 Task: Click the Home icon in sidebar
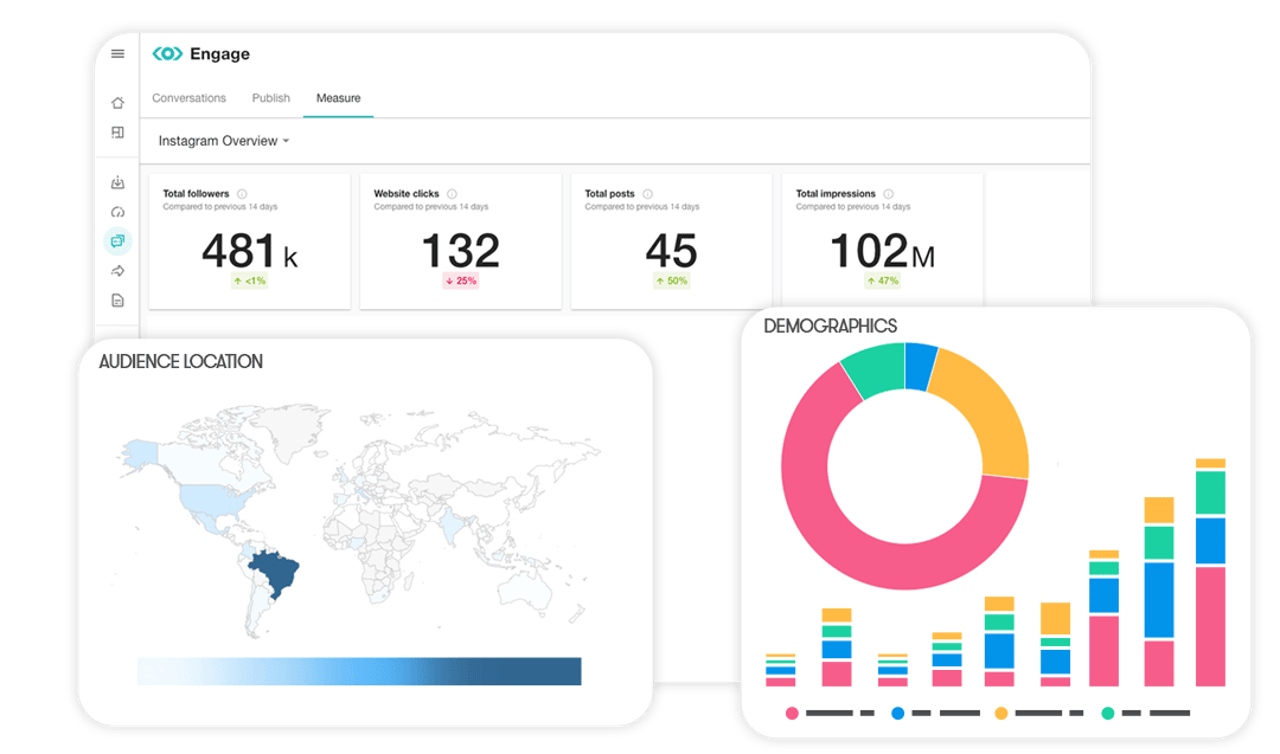(x=118, y=102)
